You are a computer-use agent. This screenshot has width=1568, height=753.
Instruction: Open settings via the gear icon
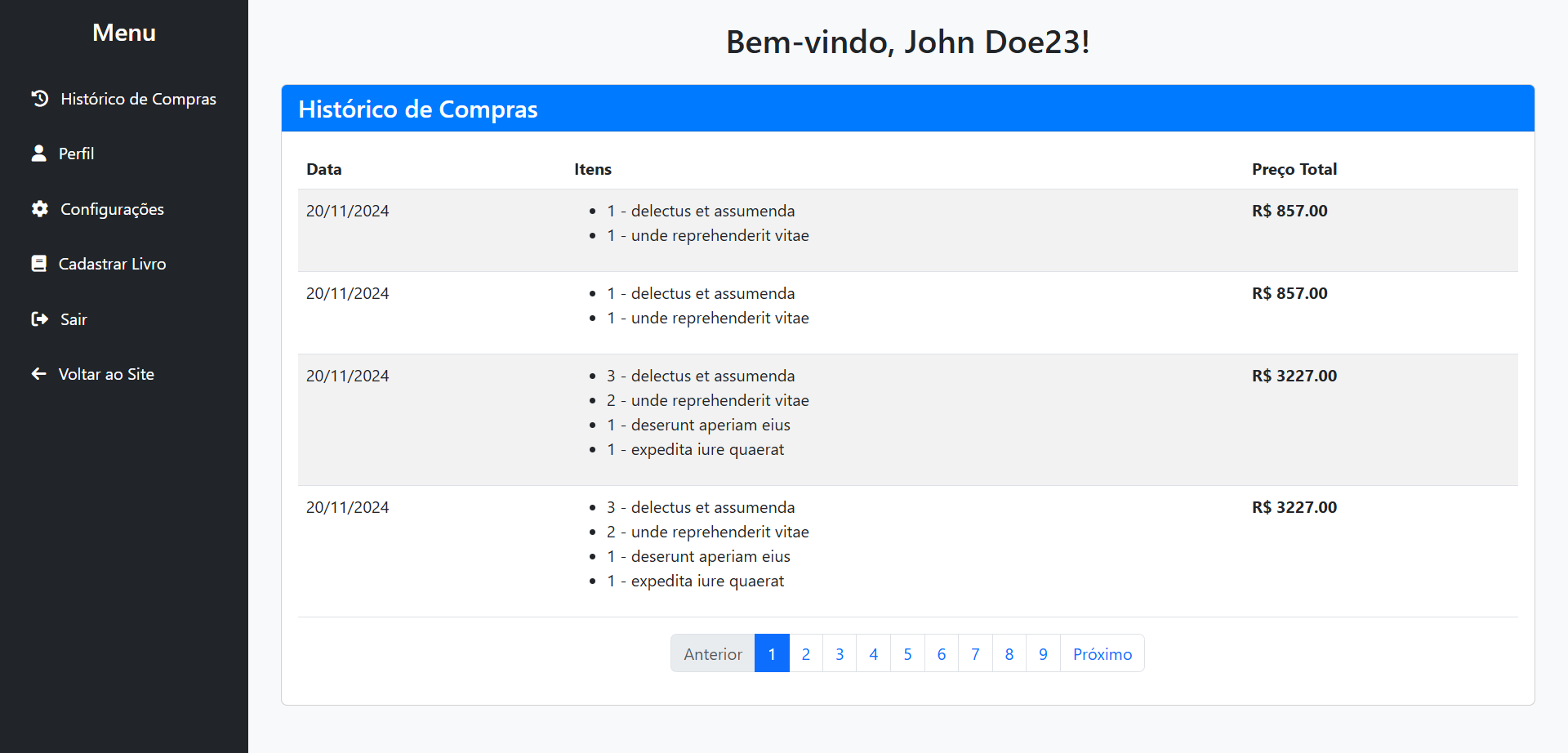pos(39,208)
